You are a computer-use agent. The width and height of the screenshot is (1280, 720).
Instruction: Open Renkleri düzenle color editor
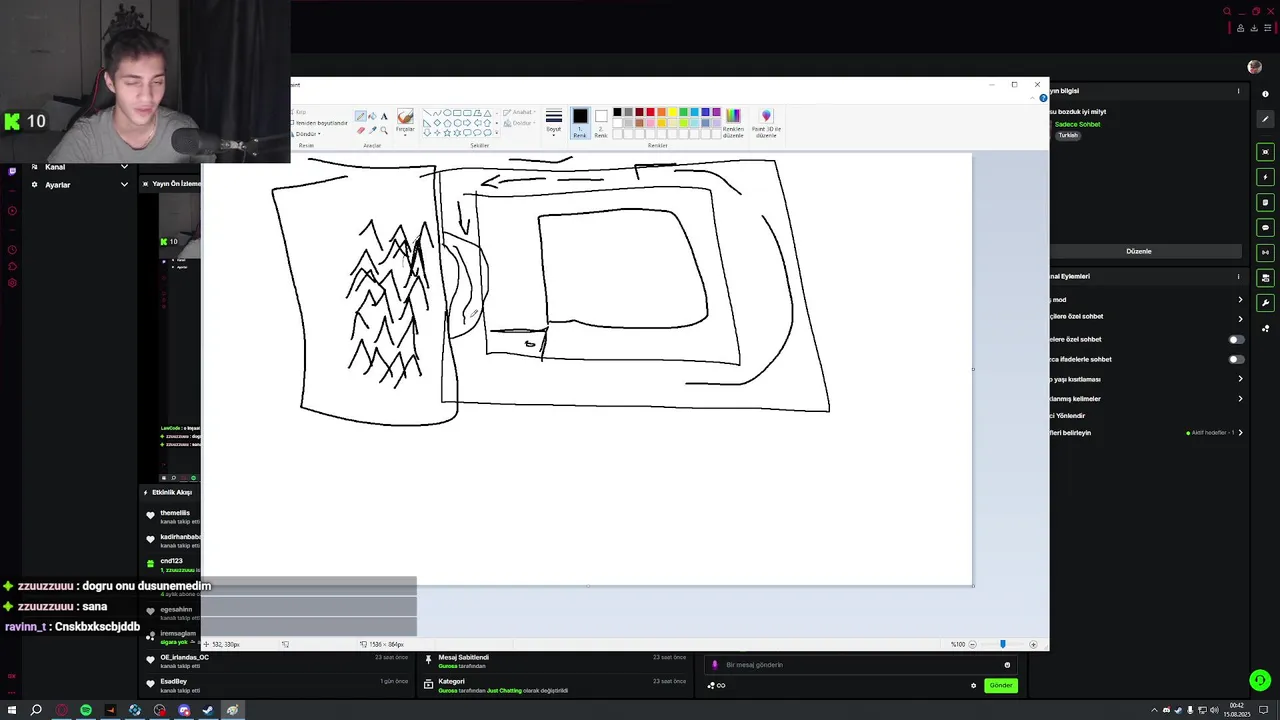[733, 123]
